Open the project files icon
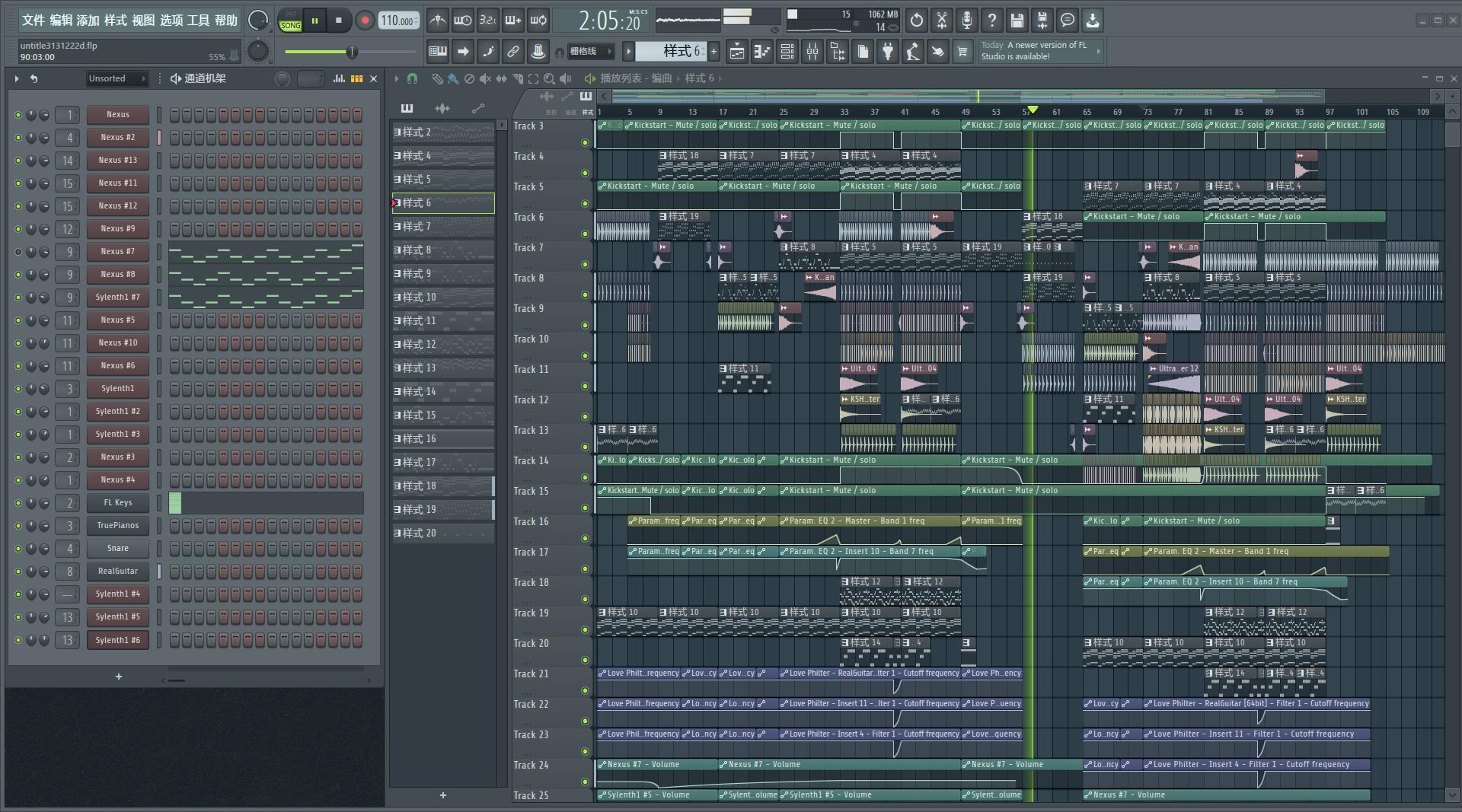The image size is (1462, 812). (x=863, y=52)
